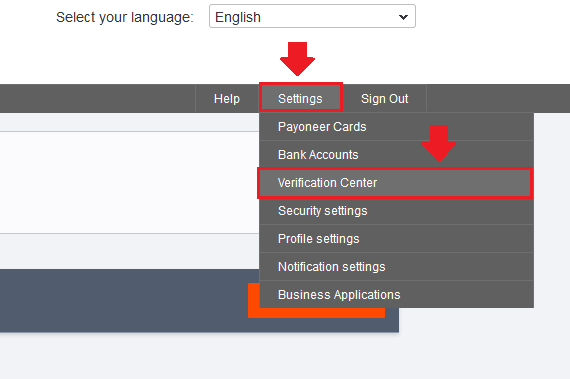Image resolution: width=570 pixels, height=379 pixels.
Task: Open Verification Center from Settings menu
Action: pyautogui.click(x=396, y=183)
